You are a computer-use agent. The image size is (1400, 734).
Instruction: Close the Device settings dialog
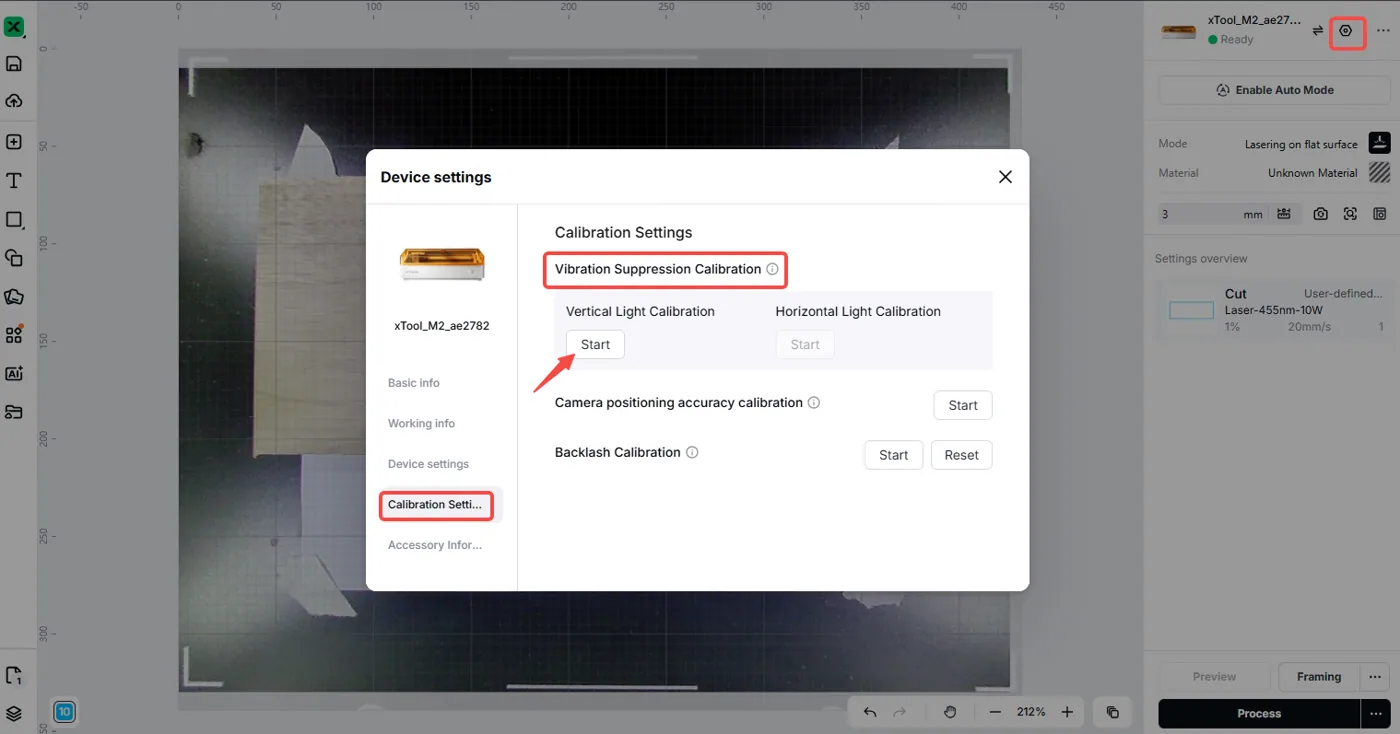(1006, 177)
